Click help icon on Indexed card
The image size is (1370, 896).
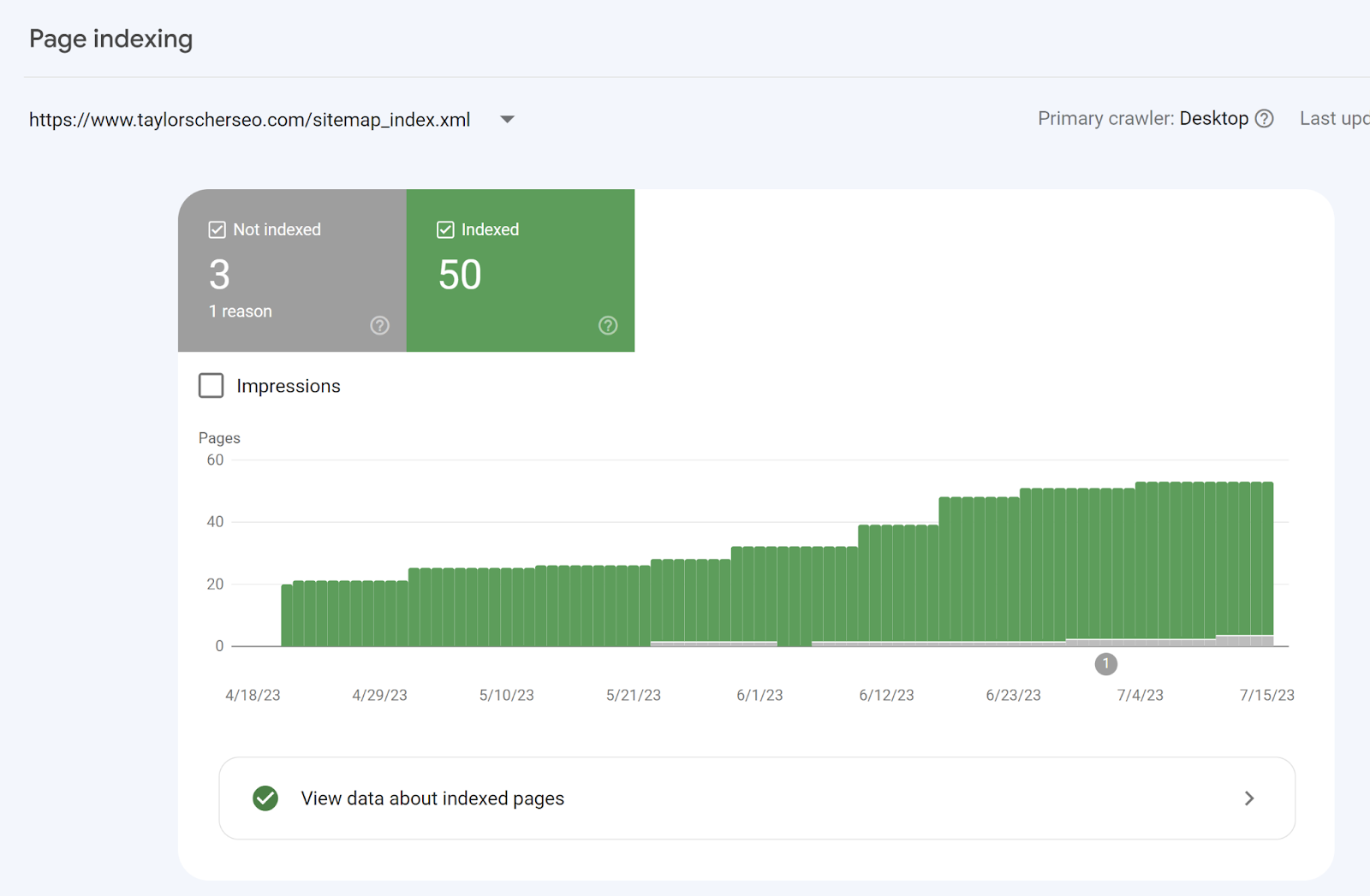[608, 325]
